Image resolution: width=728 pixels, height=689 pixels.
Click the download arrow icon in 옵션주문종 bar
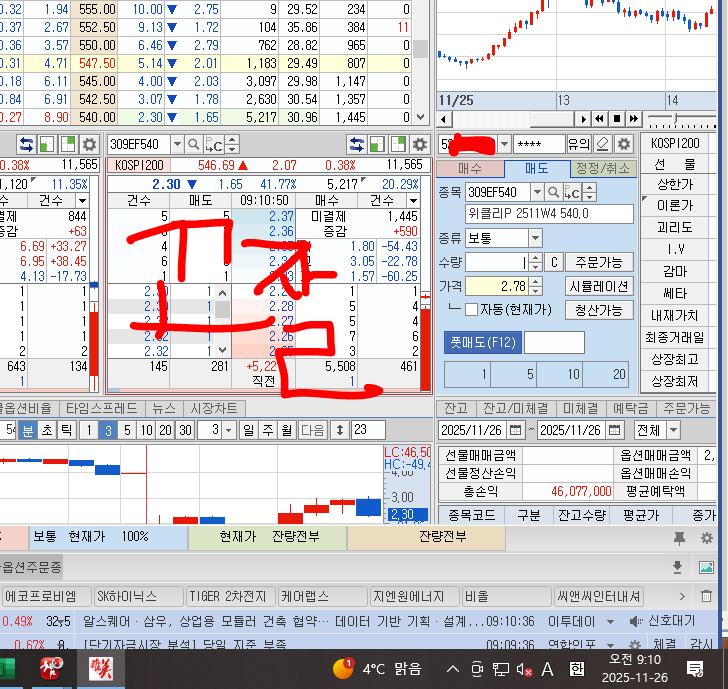(x=677, y=567)
